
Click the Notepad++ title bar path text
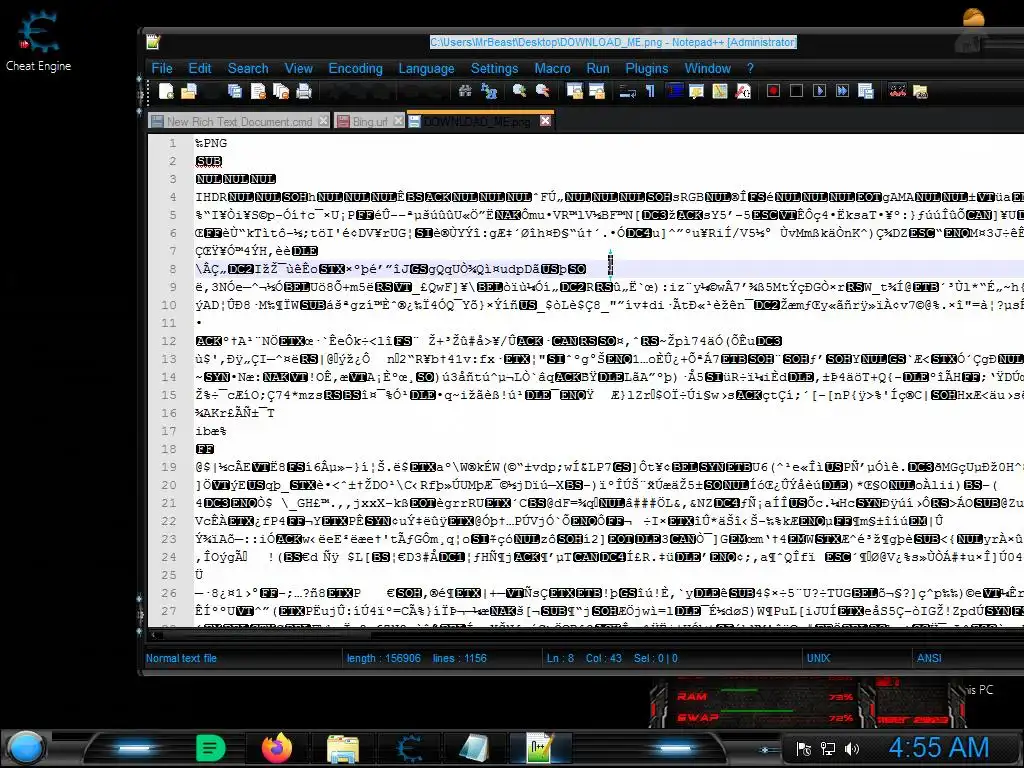pyautogui.click(x=613, y=42)
